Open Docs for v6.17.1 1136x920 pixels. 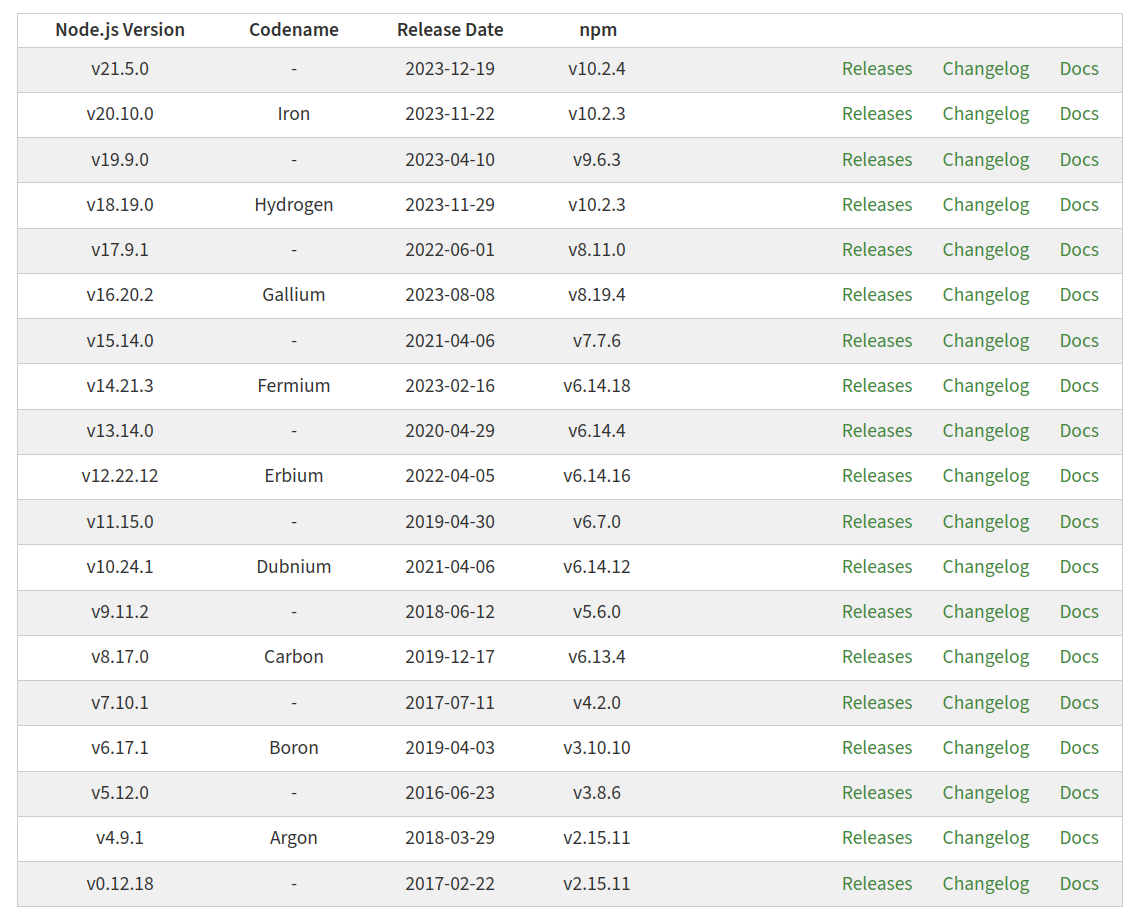pyautogui.click(x=1079, y=748)
